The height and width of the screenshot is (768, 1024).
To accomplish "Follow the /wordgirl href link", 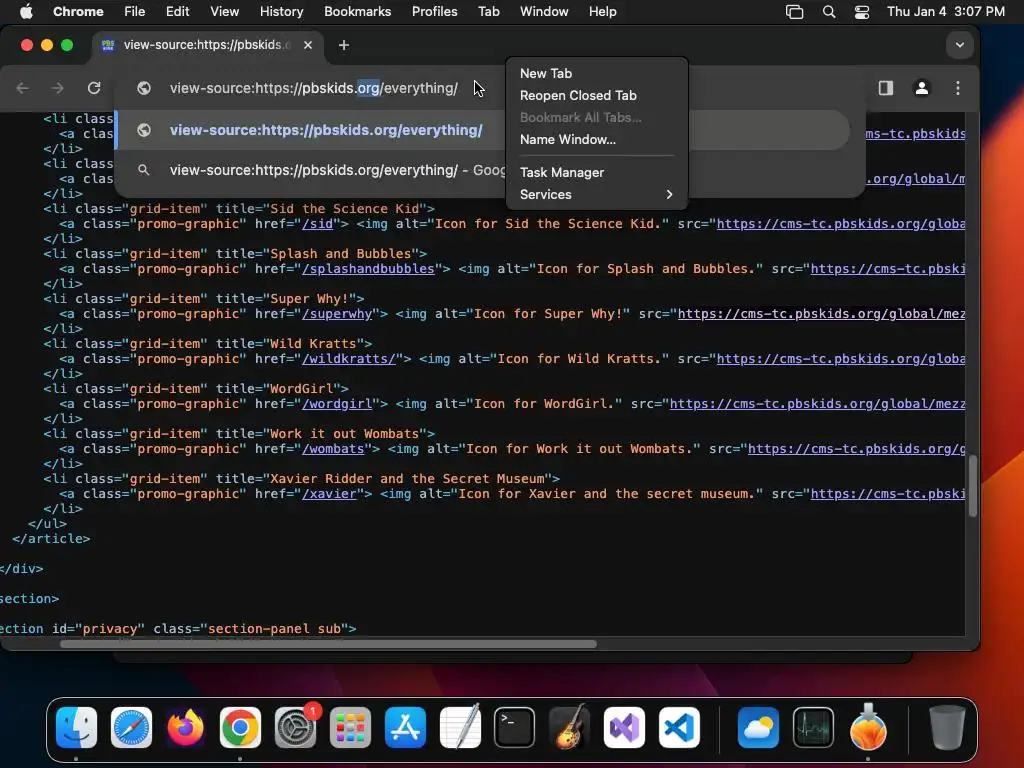I will (337, 404).
